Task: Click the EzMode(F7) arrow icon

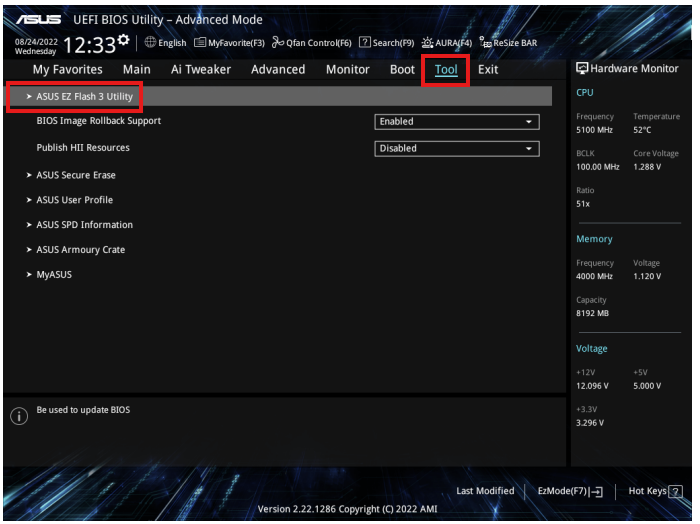Action: tap(596, 491)
